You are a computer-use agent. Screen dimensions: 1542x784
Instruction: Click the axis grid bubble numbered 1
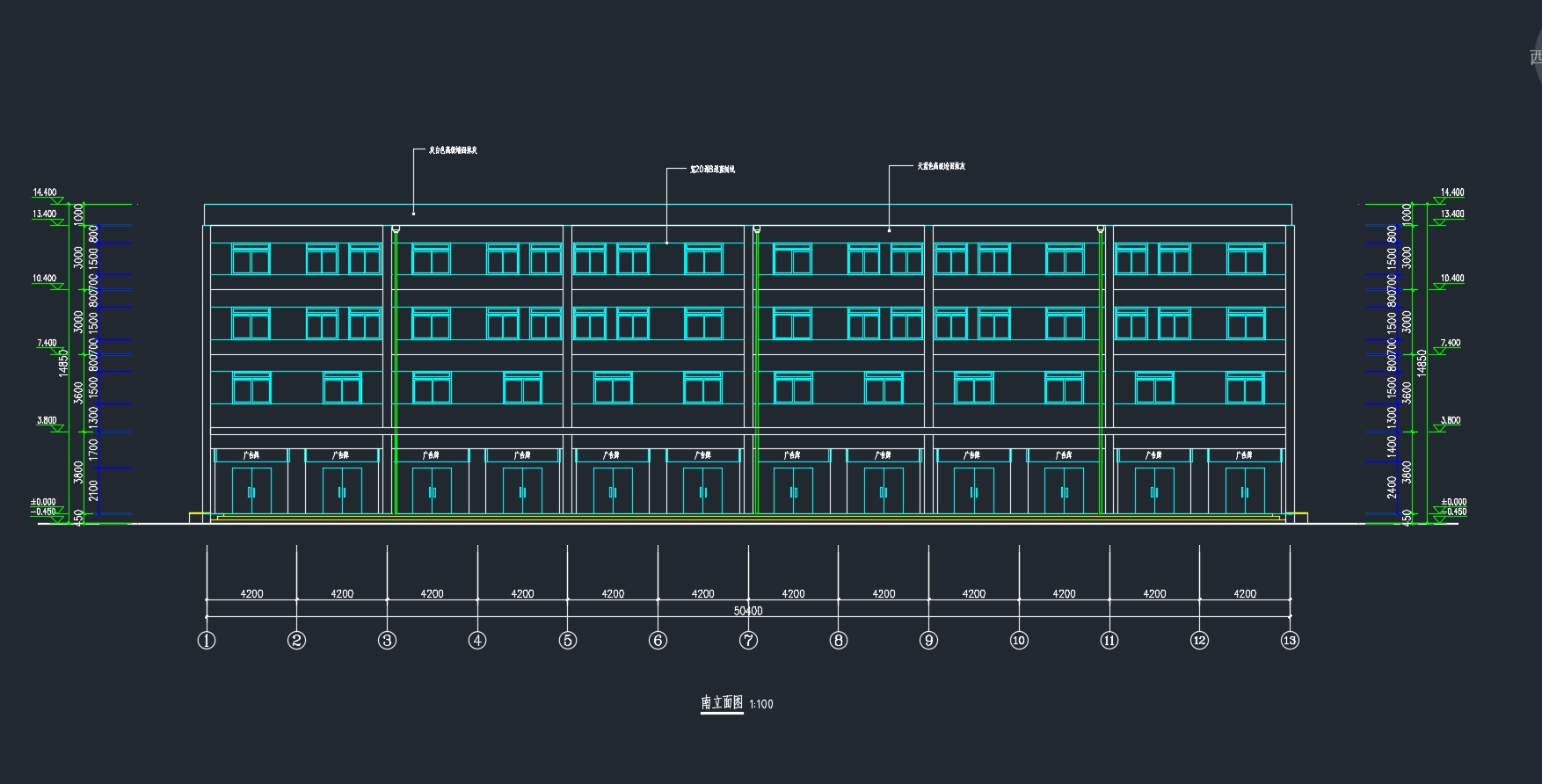click(207, 641)
